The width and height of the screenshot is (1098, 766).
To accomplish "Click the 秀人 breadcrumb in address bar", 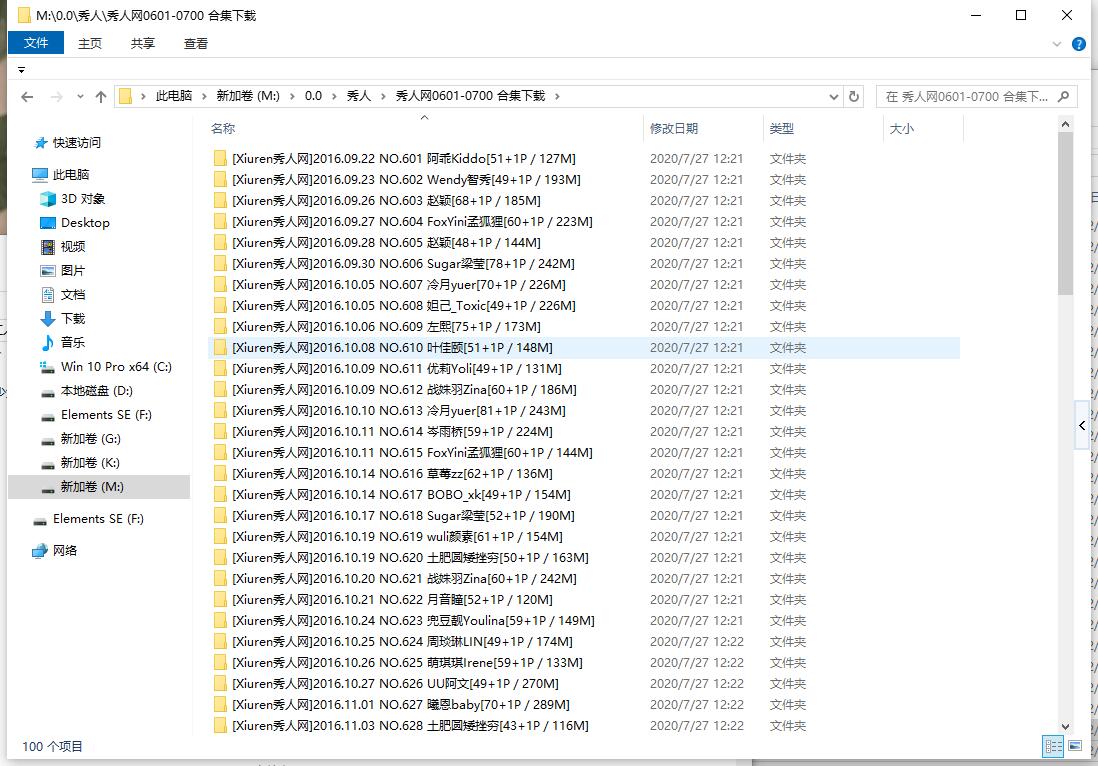I will [358, 96].
